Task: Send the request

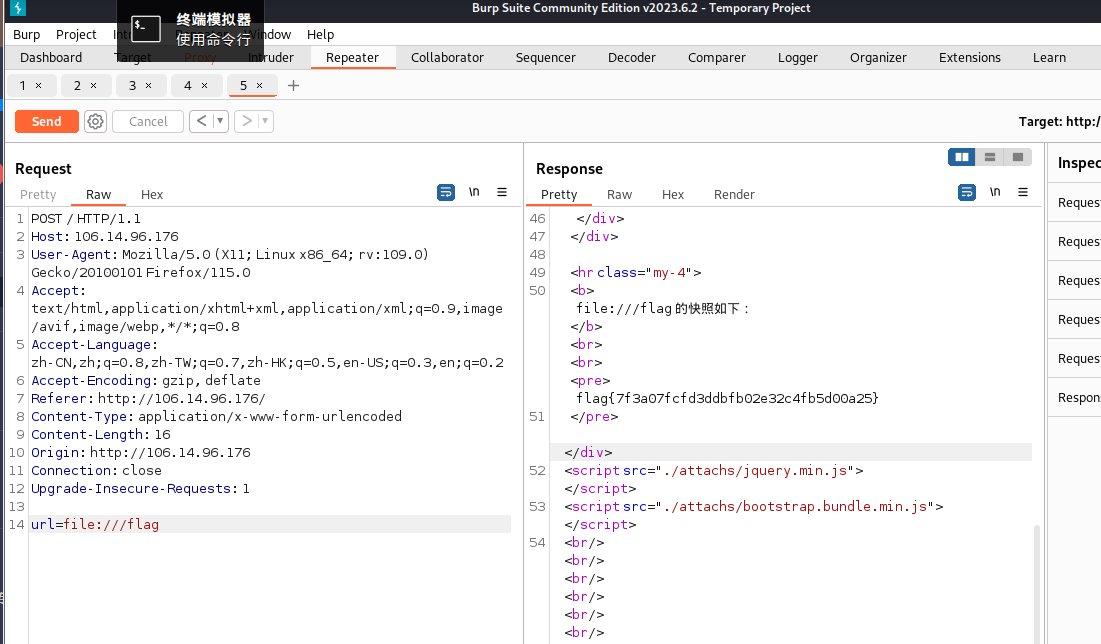Action: click(x=46, y=121)
